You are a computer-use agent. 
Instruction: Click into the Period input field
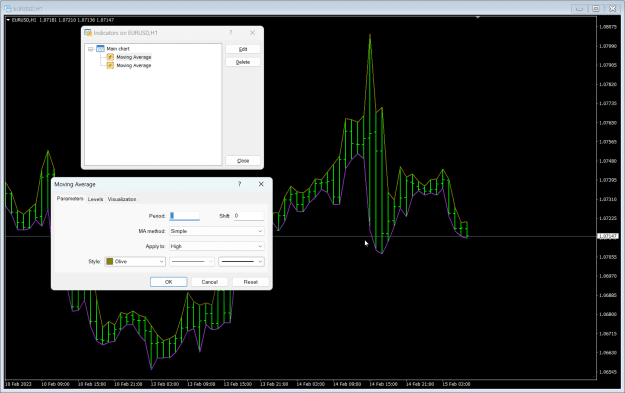(185, 216)
